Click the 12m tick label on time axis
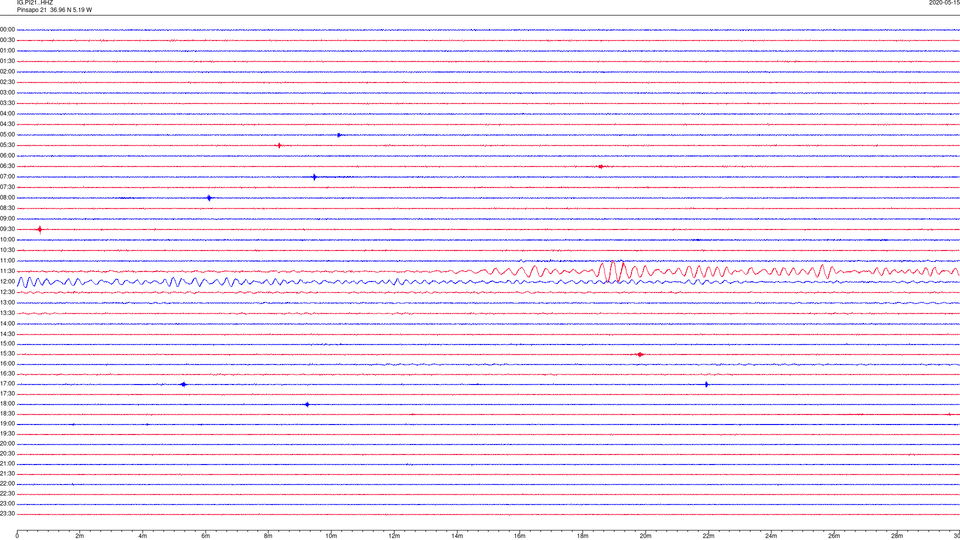960x540 pixels. (x=394, y=536)
